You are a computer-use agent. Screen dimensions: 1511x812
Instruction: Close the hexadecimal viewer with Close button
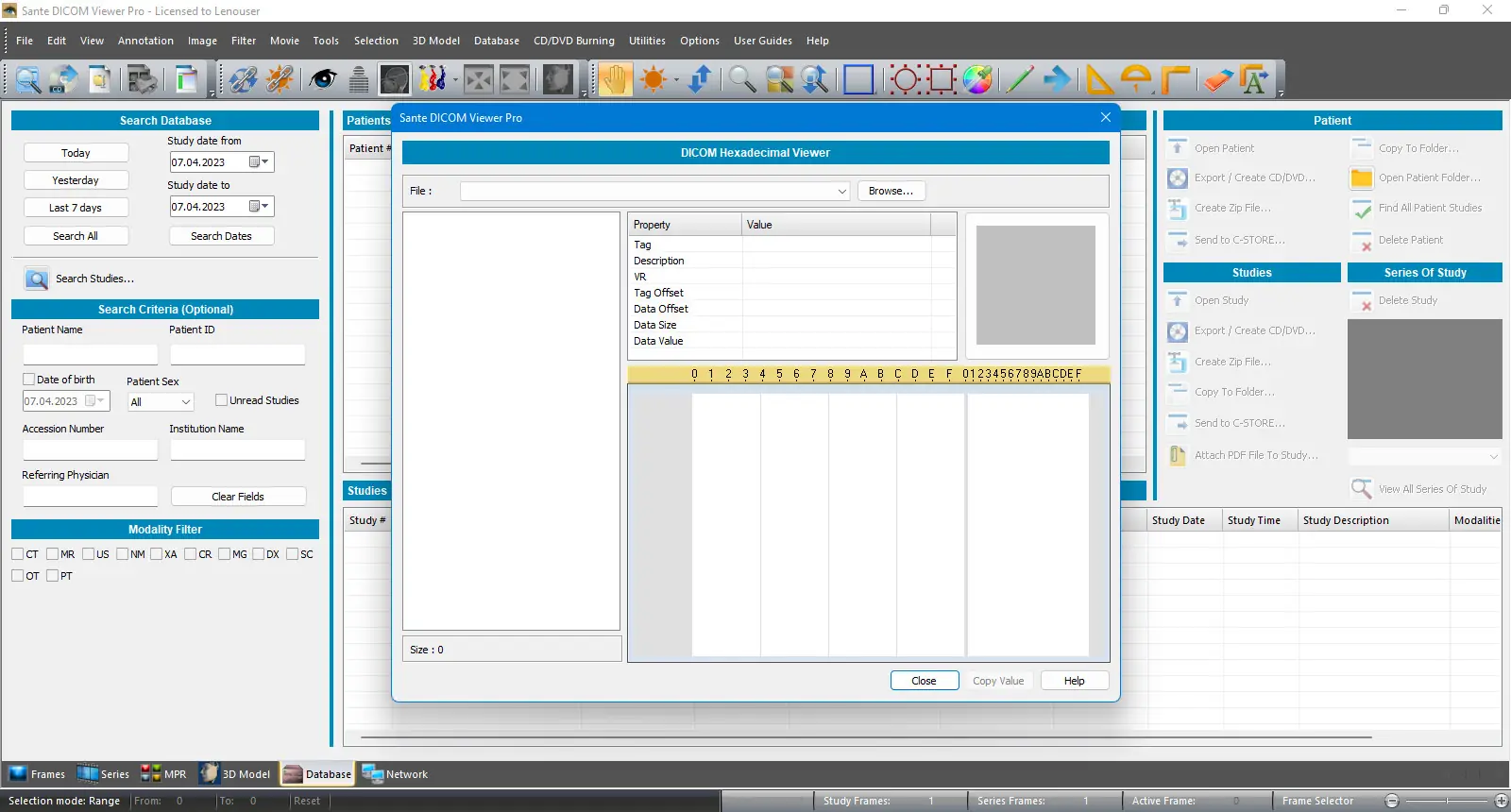[925, 681]
